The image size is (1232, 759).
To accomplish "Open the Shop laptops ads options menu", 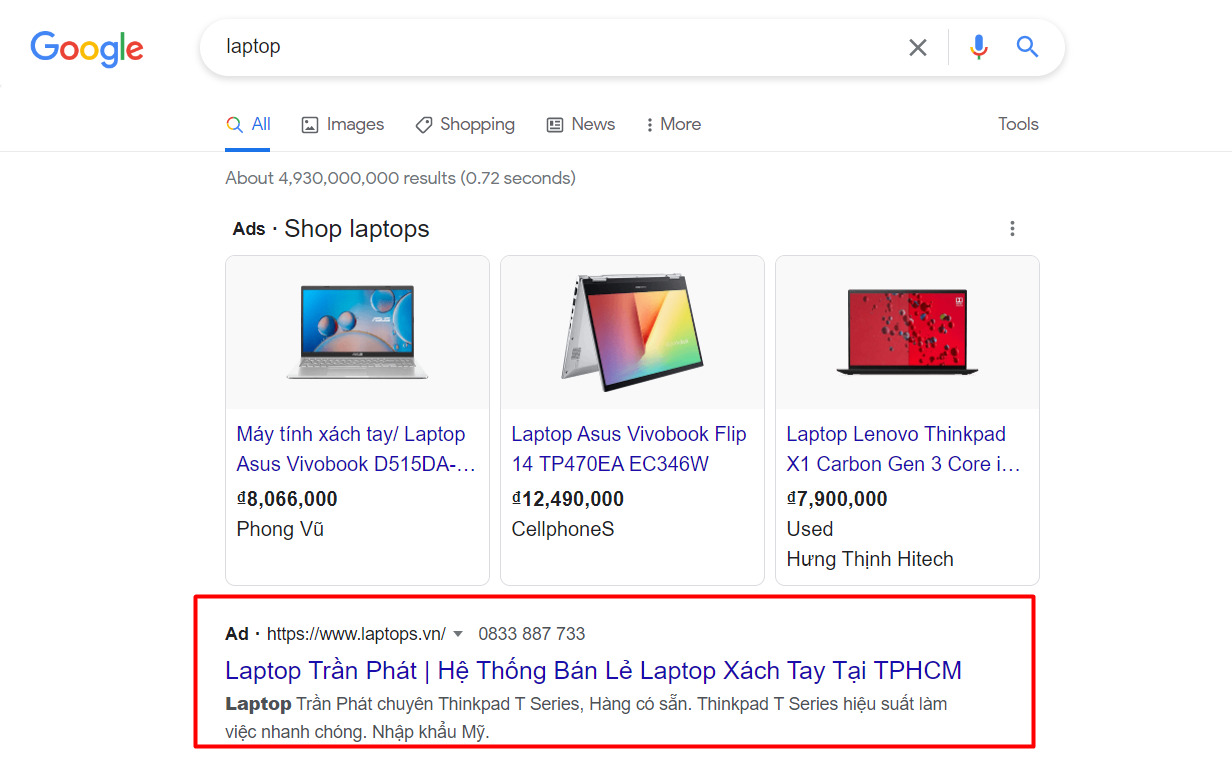I will (1012, 229).
